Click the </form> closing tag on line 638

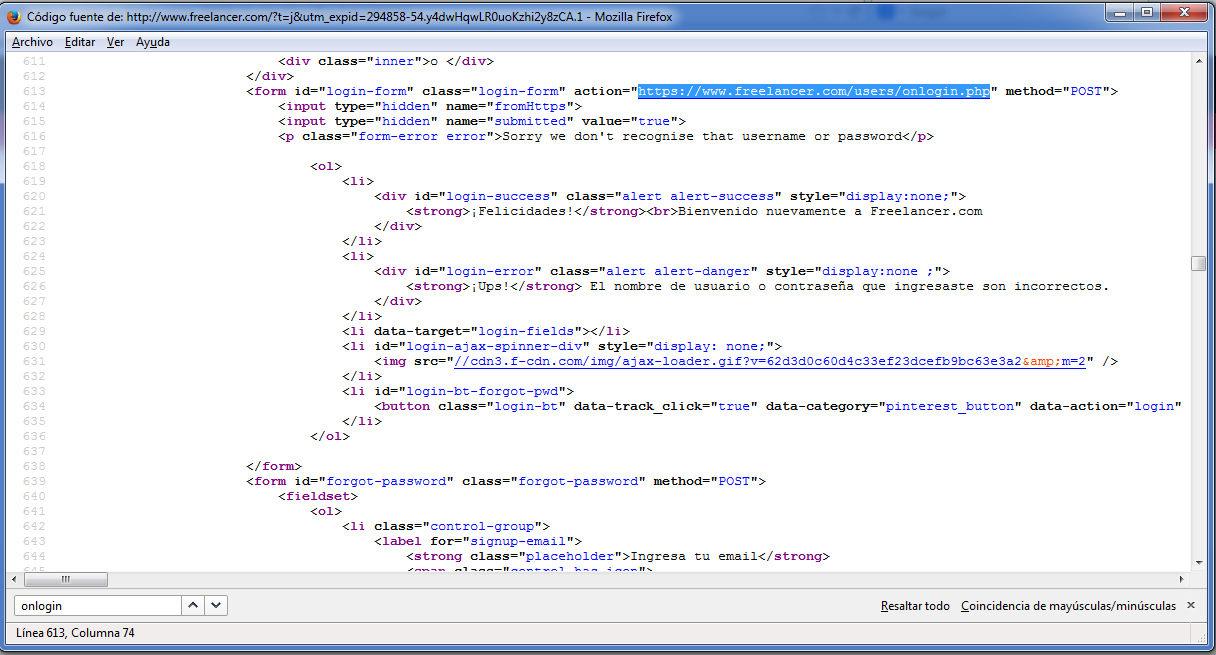tap(273, 466)
